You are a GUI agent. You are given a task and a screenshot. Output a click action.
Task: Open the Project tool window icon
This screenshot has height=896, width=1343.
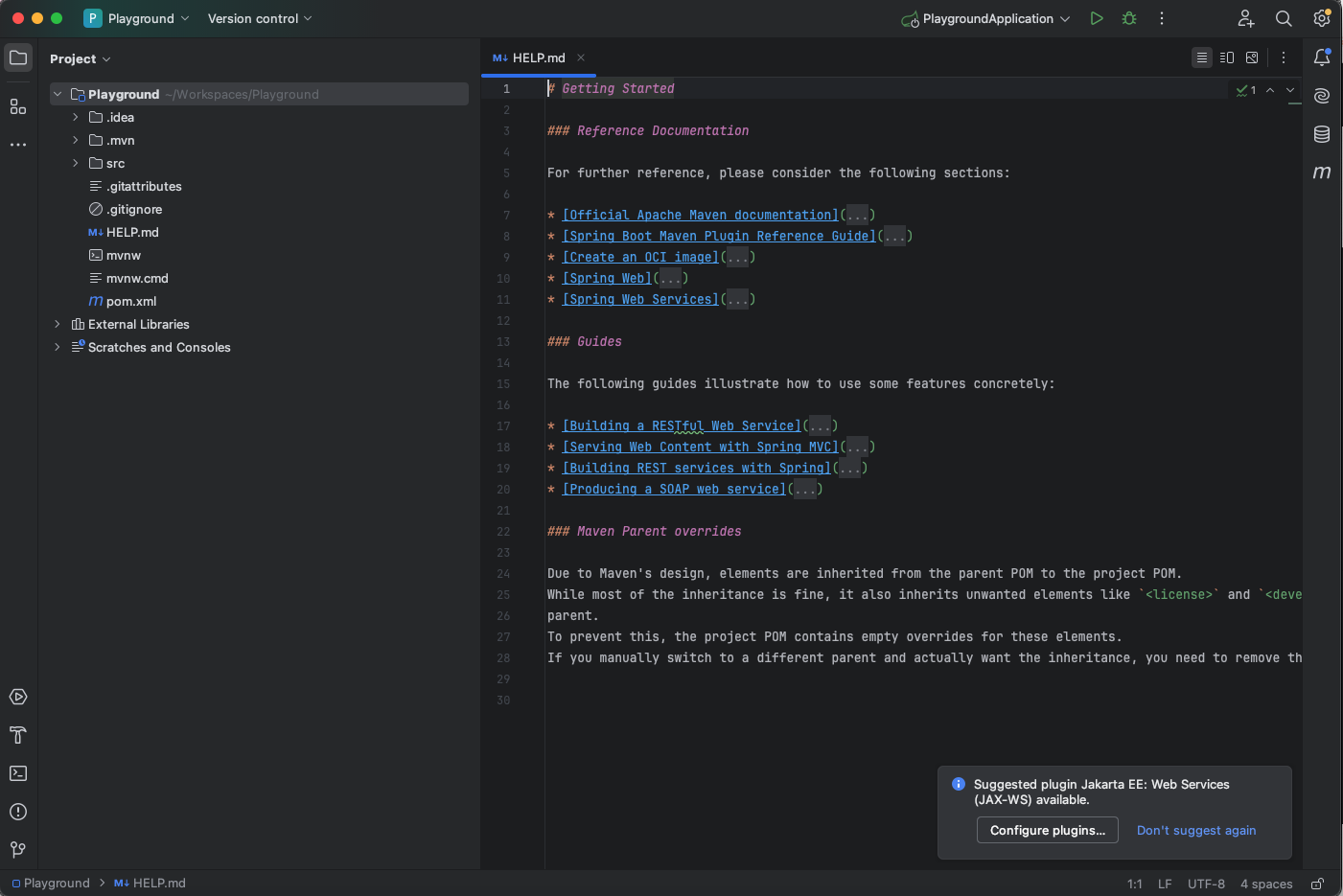click(18, 57)
